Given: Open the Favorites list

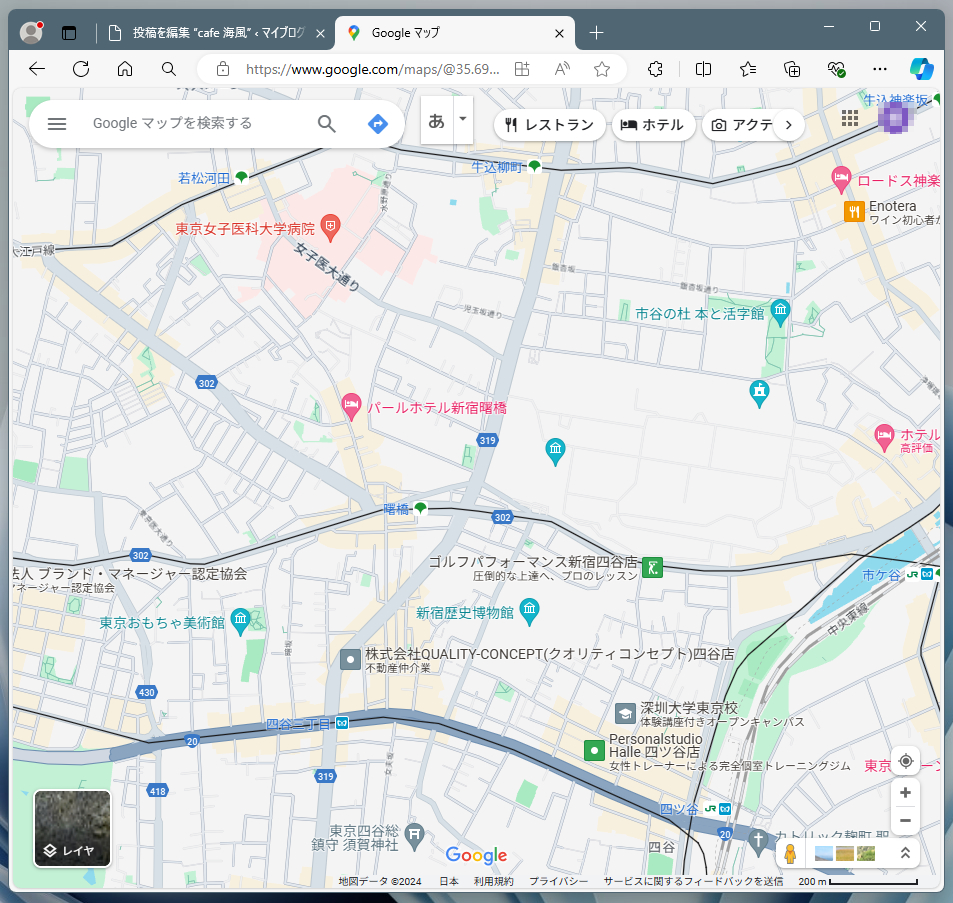Looking at the screenshot, I should point(748,69).
